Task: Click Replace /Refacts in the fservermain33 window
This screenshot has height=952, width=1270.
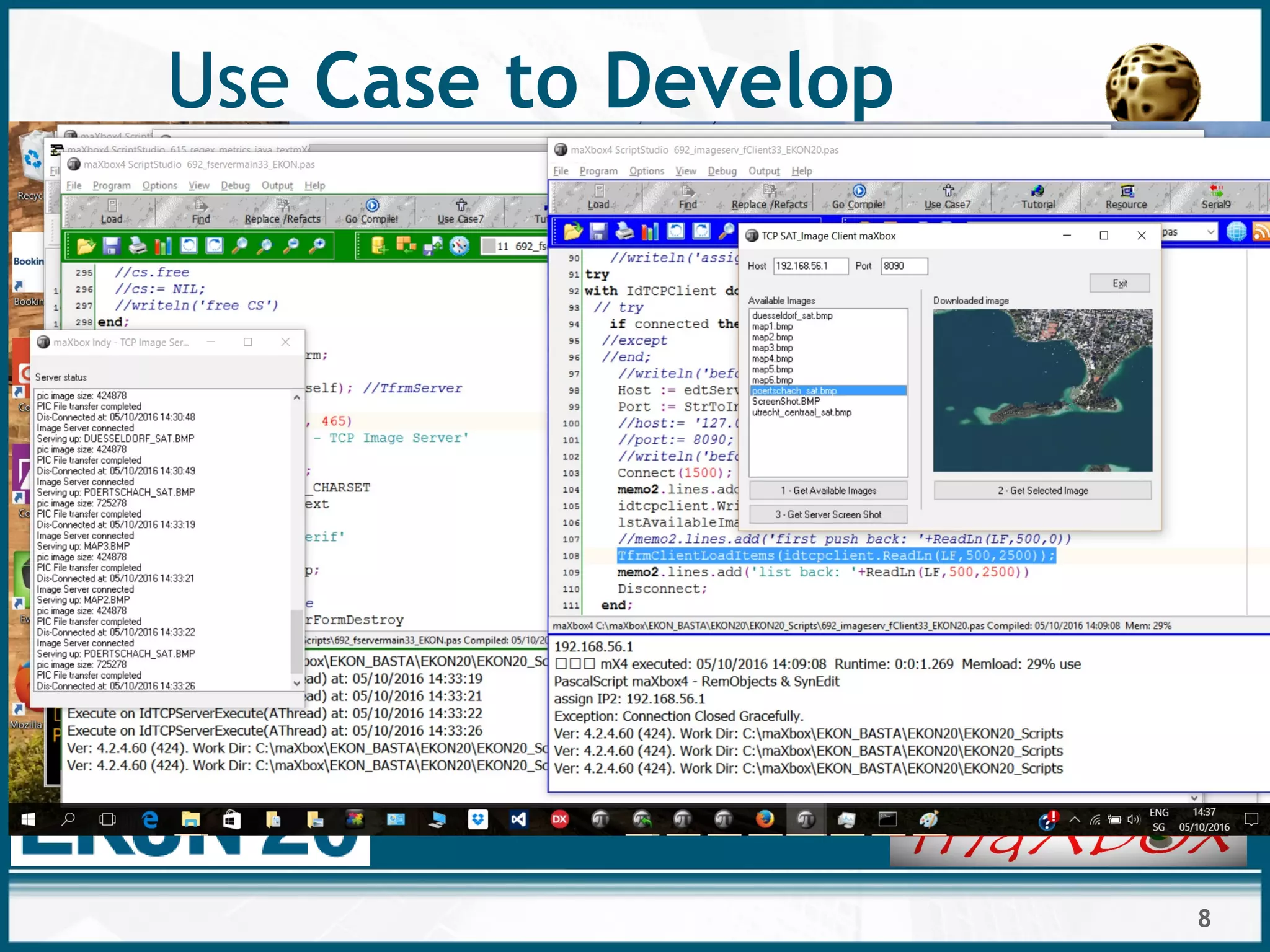Action: [282, 212]
